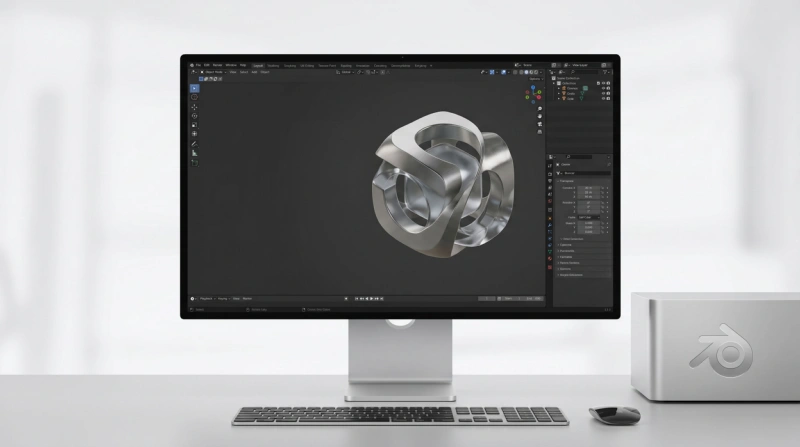The width and height of the screenshot is (800, 447).
Task: Switch to the Texture Paint workspace tab
Action: tap(328, 66)
